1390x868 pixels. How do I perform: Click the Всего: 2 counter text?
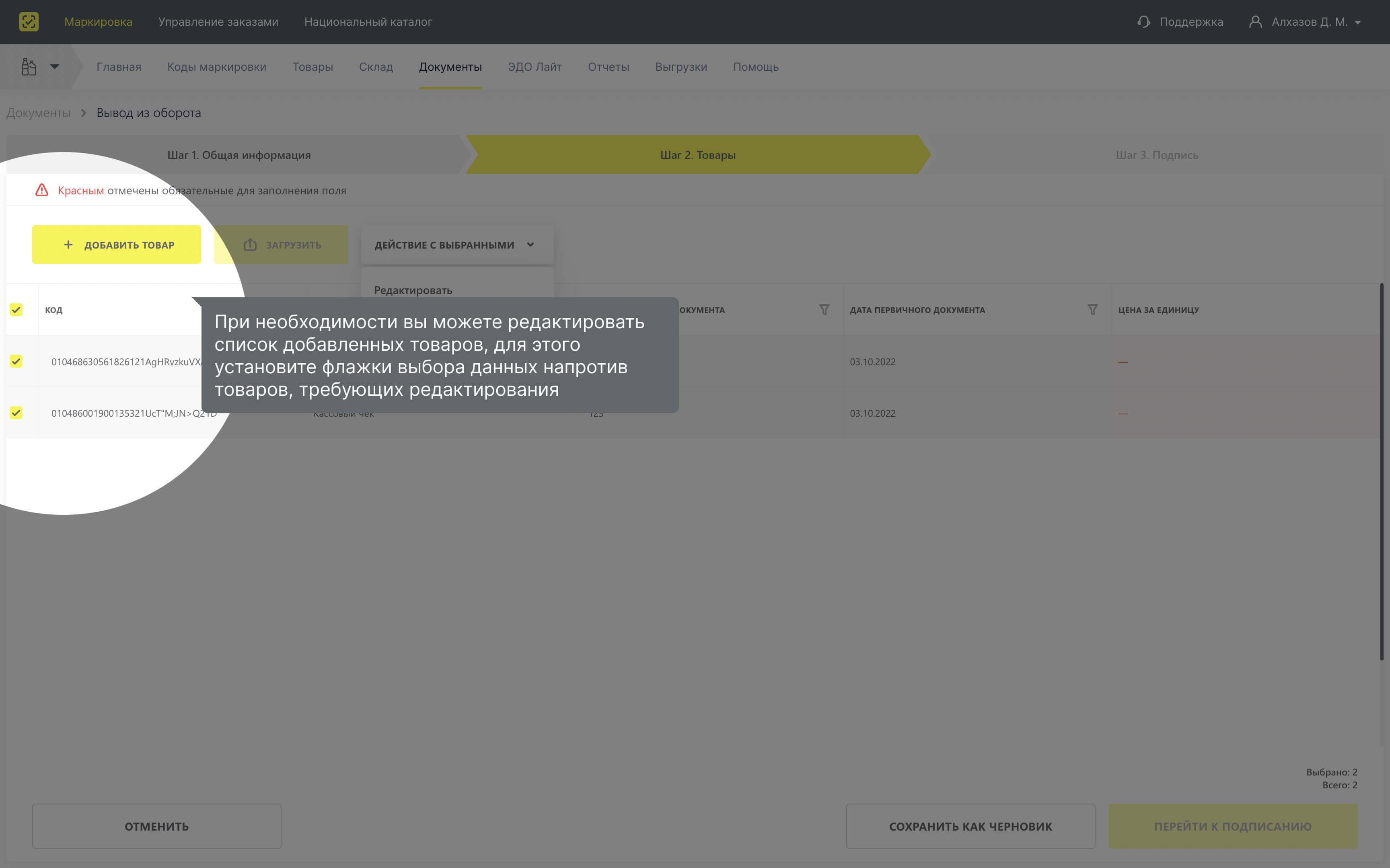pyautogui.click(x=1339, y=785)
